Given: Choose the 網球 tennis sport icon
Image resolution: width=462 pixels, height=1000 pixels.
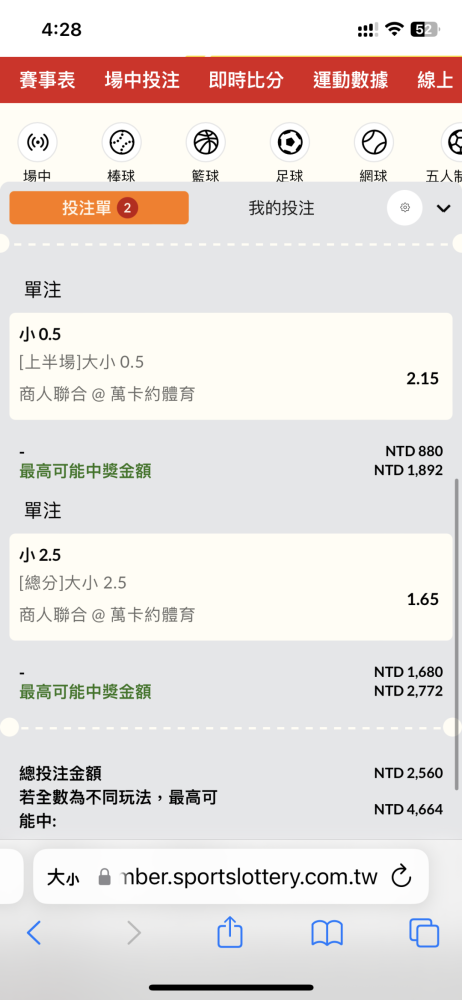Looking at the screenshot, I should [x=374, y=142].
